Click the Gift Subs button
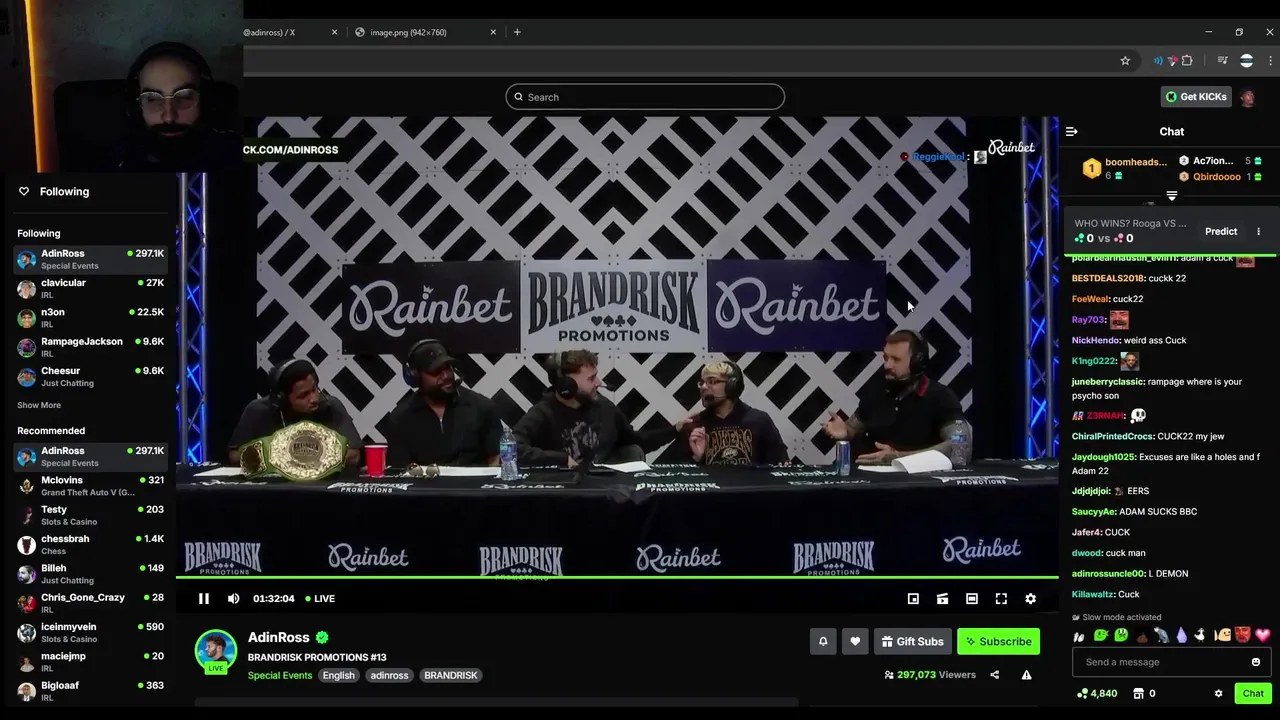This screenshot has height=720, width=1280. [x=912, y=641]
